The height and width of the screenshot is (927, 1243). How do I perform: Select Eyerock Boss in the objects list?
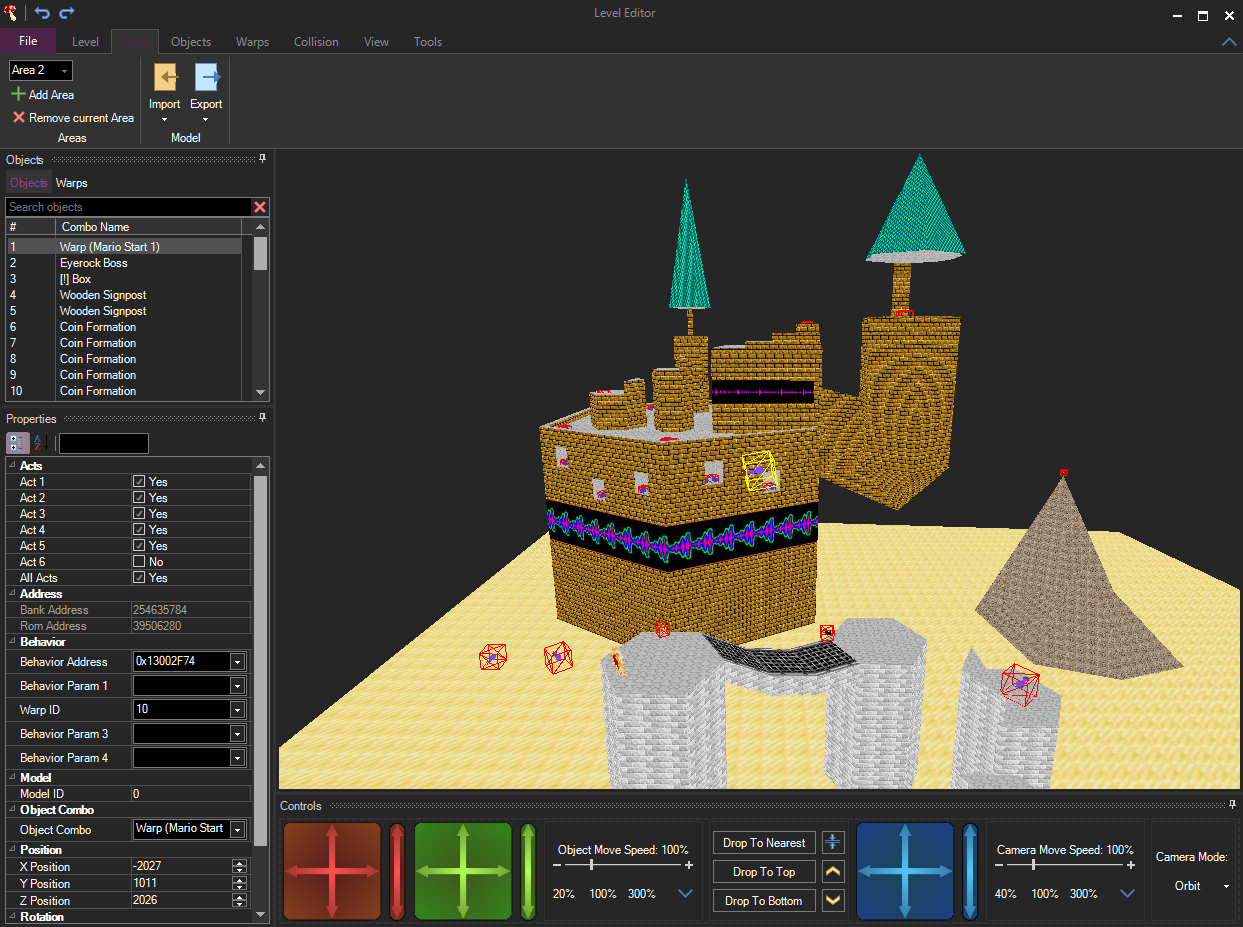click(94, 263)
